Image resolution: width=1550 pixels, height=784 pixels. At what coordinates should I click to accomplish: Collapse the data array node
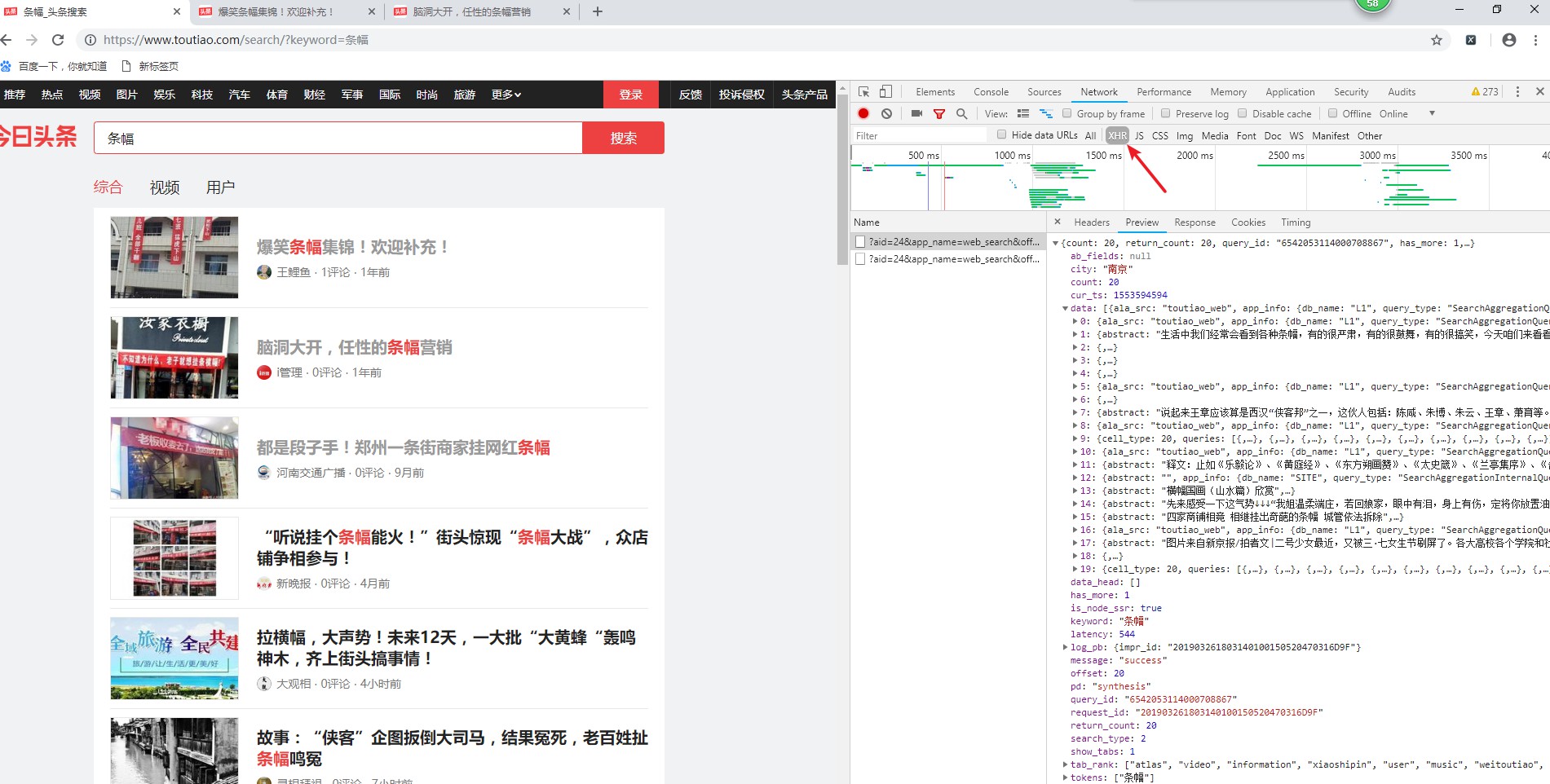(1066, 308)
